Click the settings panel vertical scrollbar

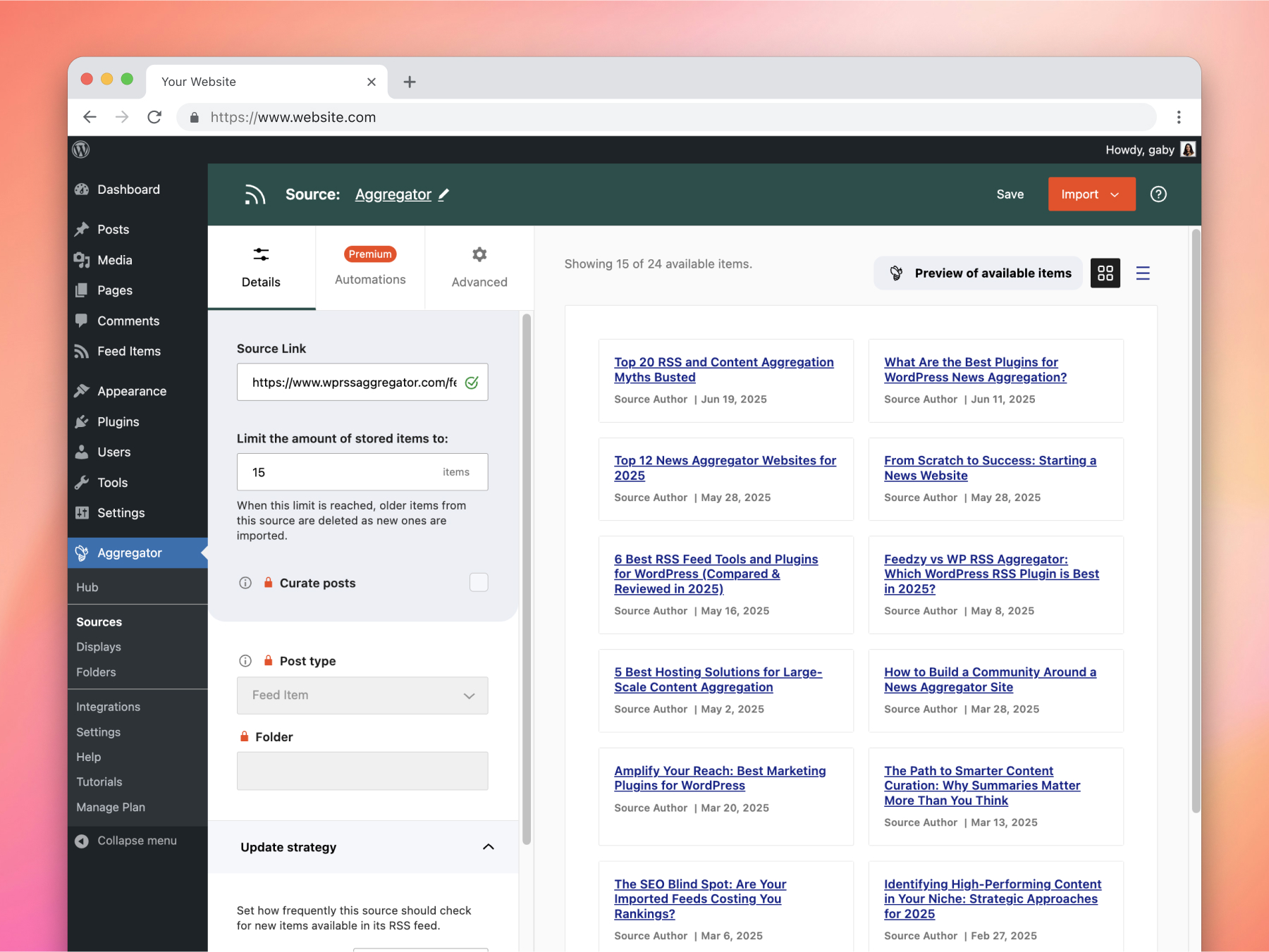click(x=526, y=579)
